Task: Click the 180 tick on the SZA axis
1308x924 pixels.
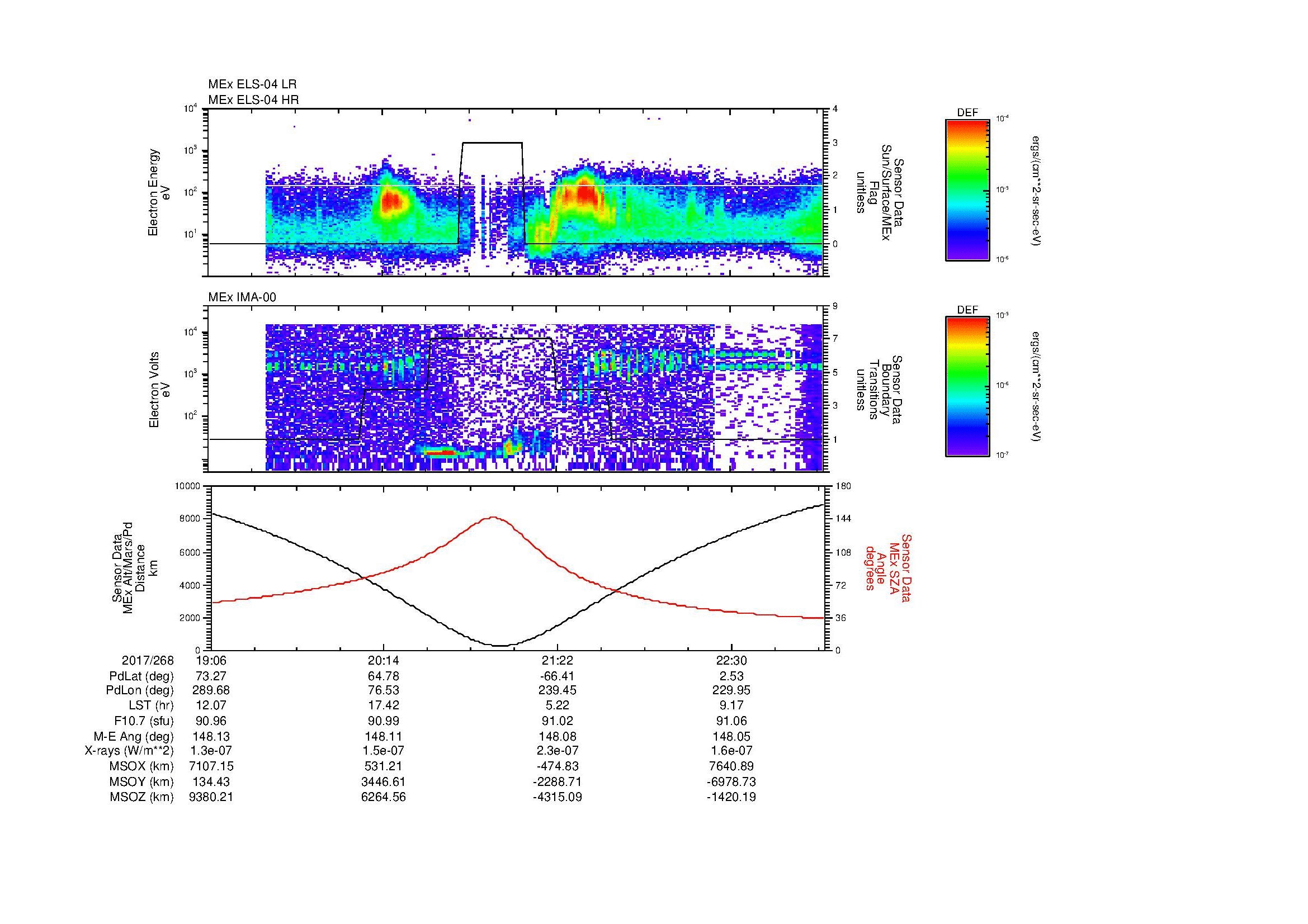Action: (x=843, y=486)
